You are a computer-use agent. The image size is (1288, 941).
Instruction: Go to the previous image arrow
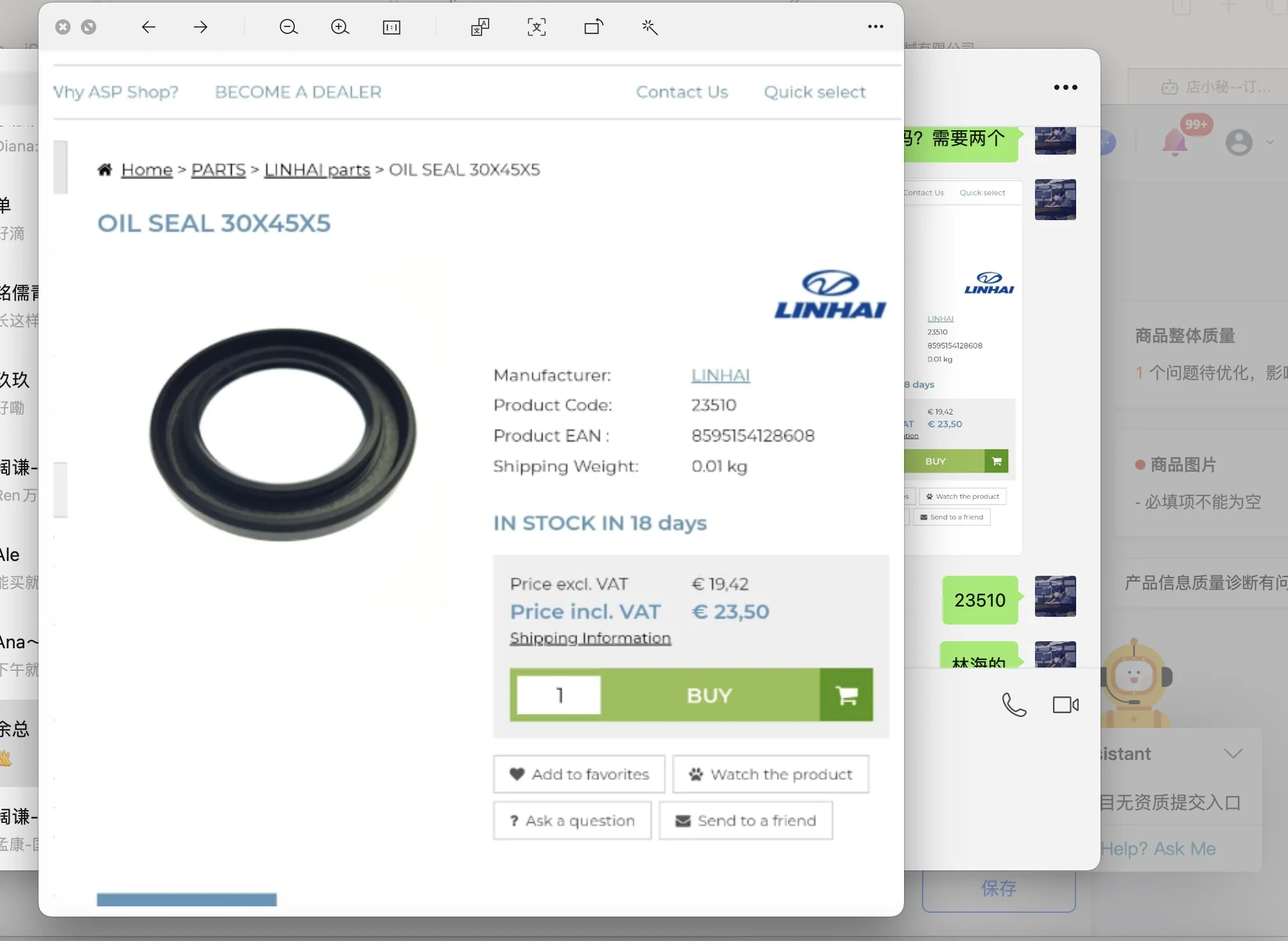148,27
